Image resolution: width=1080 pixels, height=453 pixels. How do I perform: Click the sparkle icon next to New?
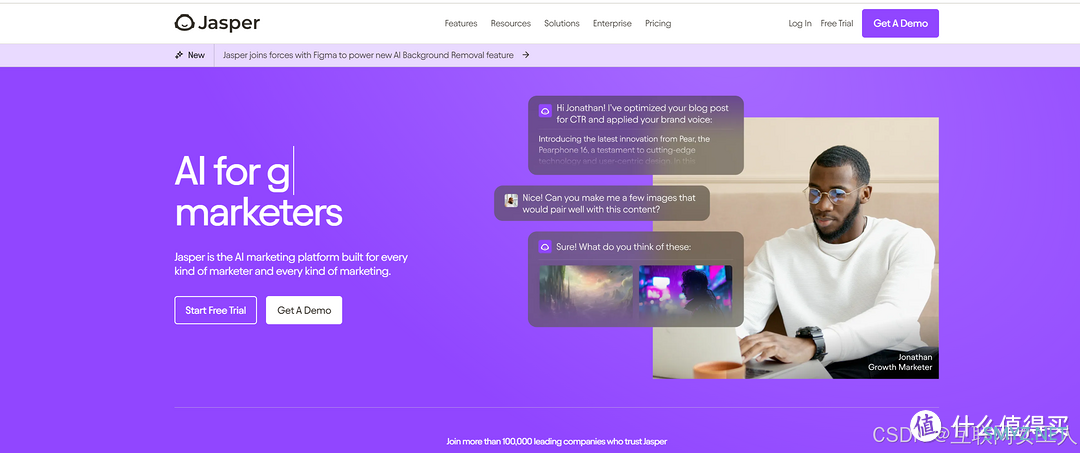pyautogui.click(x=179, y=55)
